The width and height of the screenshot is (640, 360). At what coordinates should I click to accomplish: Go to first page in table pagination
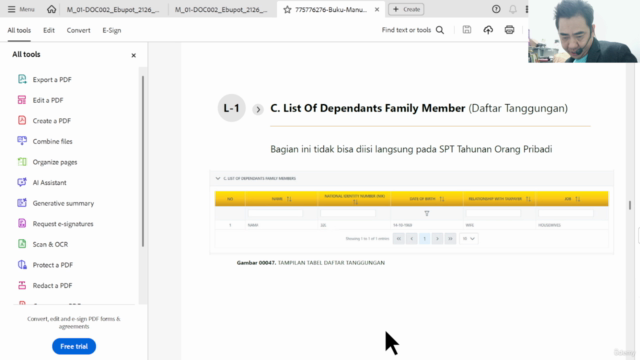(x=399, y=239)
